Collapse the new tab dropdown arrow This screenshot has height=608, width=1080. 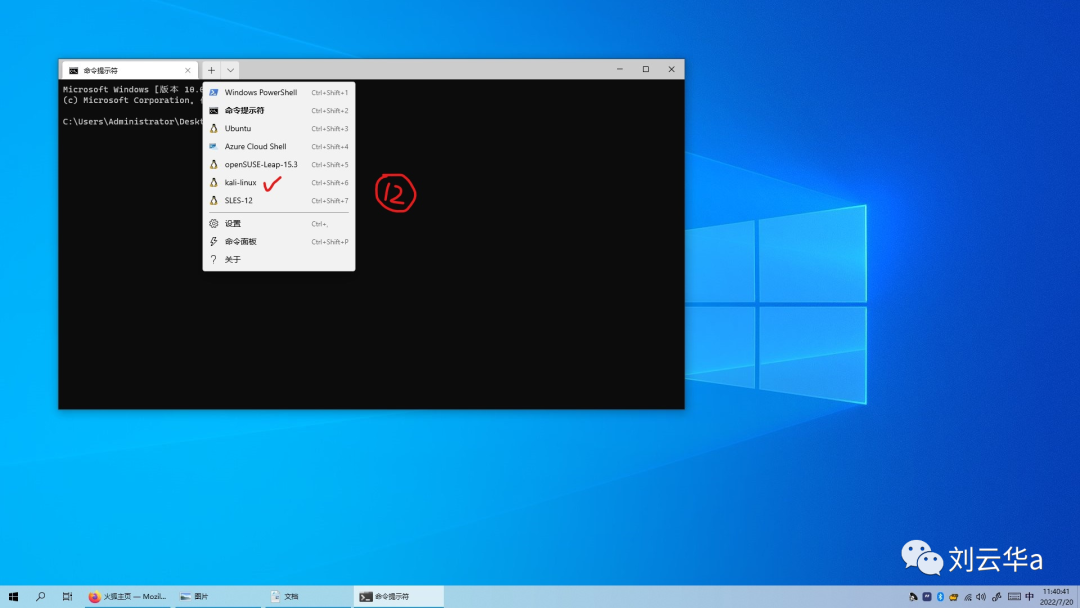pyautogui.click(x=231, y=70)
